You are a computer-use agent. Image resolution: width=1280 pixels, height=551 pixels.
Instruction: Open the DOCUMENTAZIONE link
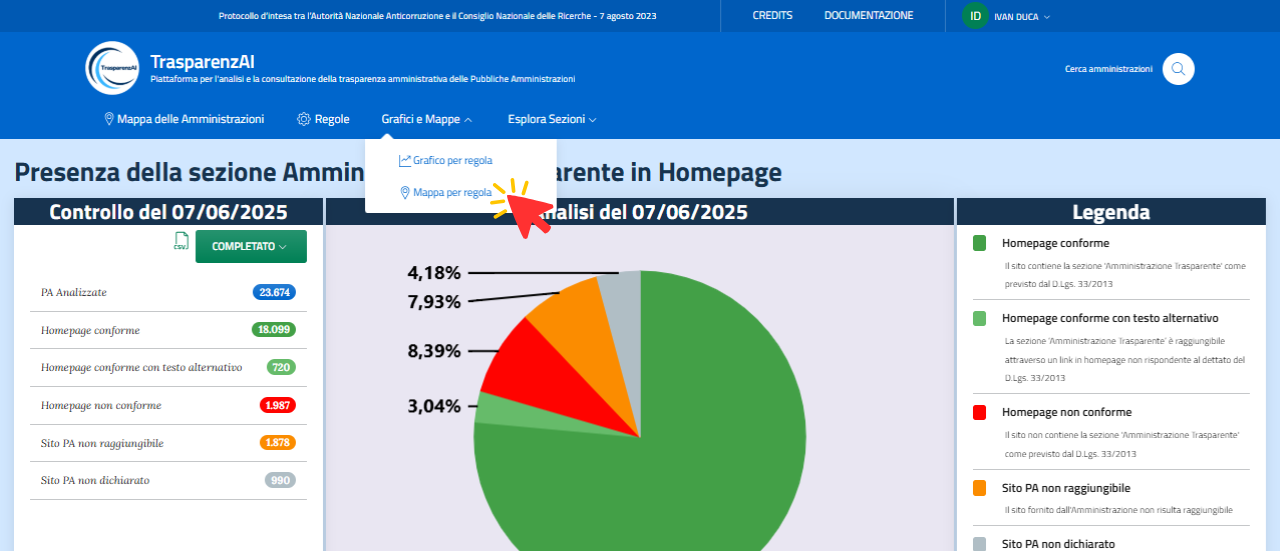(868, 16)
